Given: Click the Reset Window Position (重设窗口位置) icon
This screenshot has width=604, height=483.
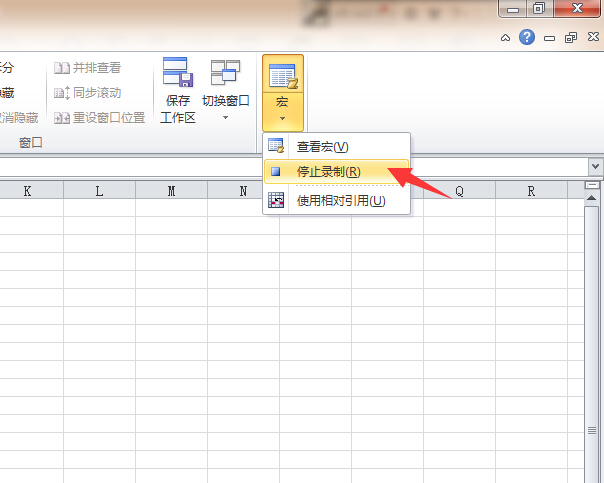Looking at the screenshot, I should pyautogui.click(x=62, y=117).
